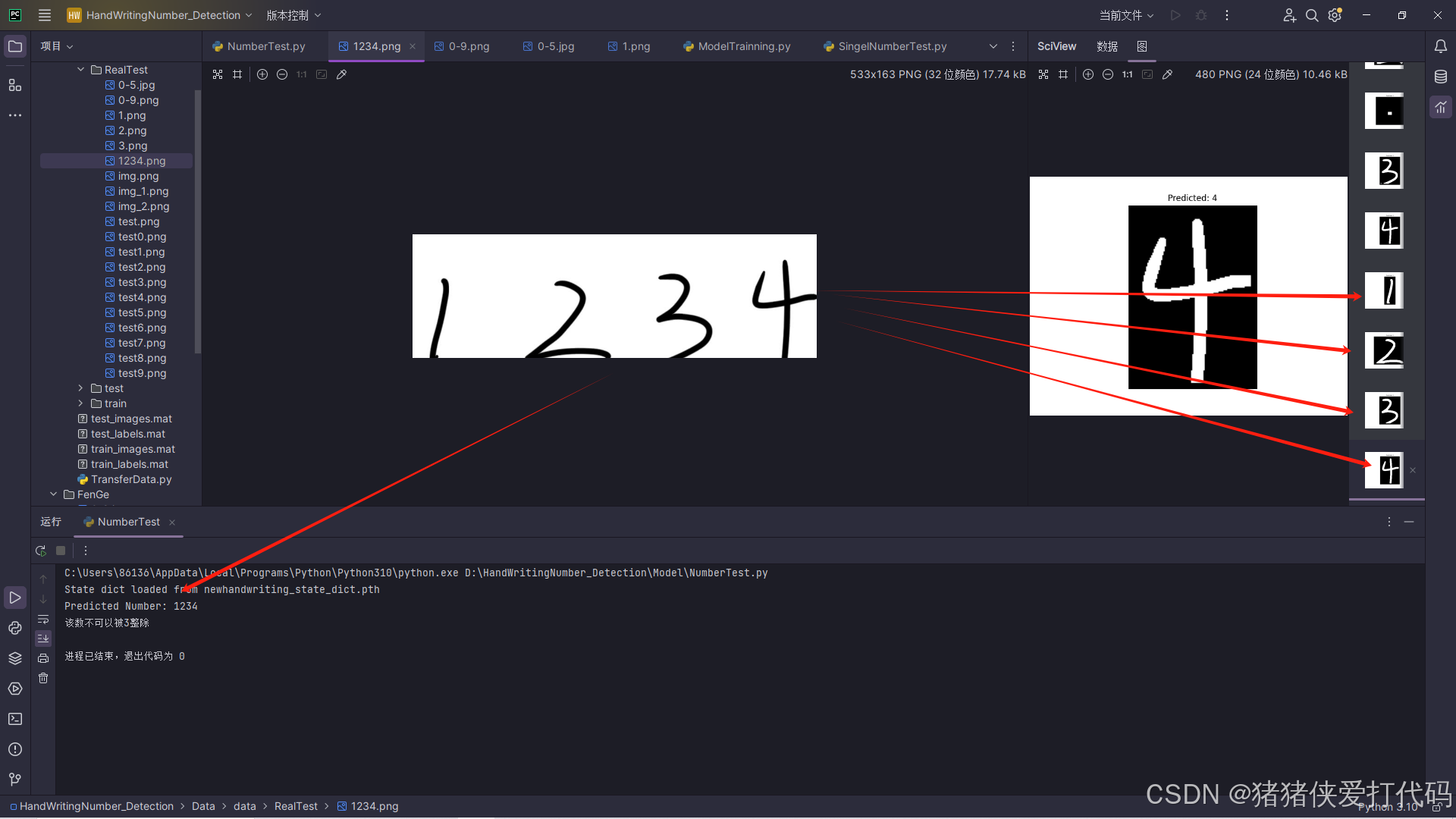This screenshot has width=1456, height=819.
Task: Switch to the 数据 tab in SciView
Action: click(x=1106, y=46)
